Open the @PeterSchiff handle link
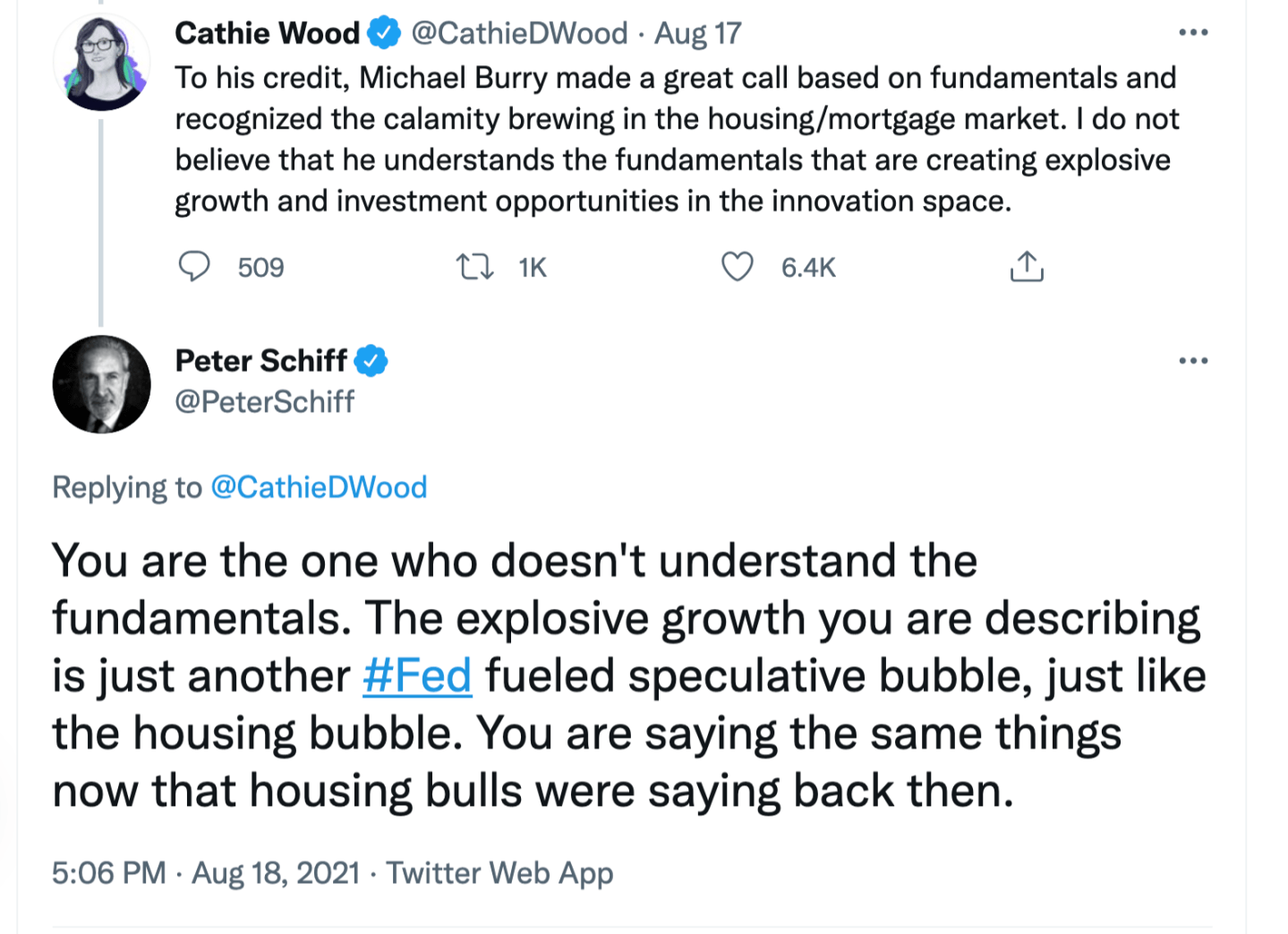 tap(265, 402)
